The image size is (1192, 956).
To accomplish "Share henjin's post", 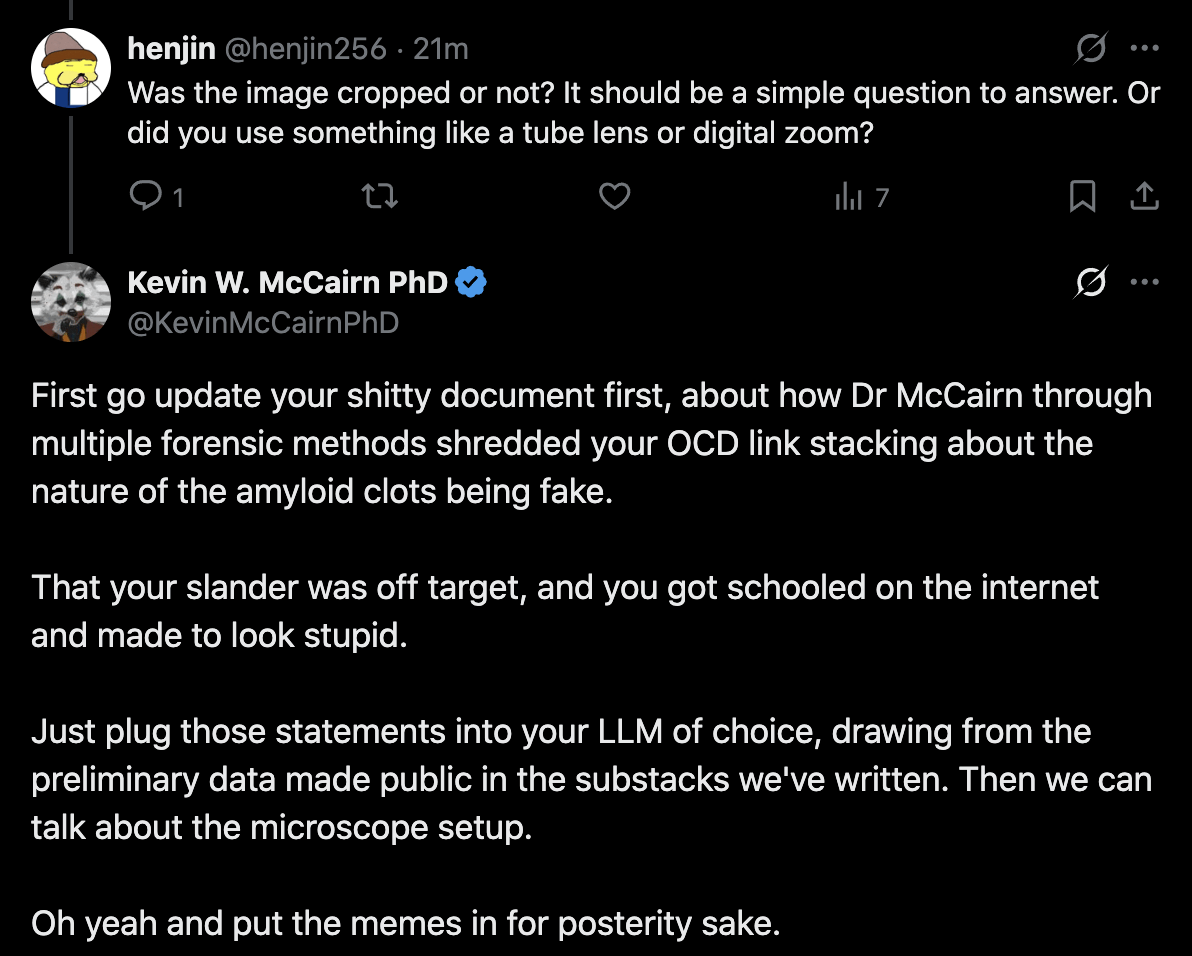I will pos(1144,197).
